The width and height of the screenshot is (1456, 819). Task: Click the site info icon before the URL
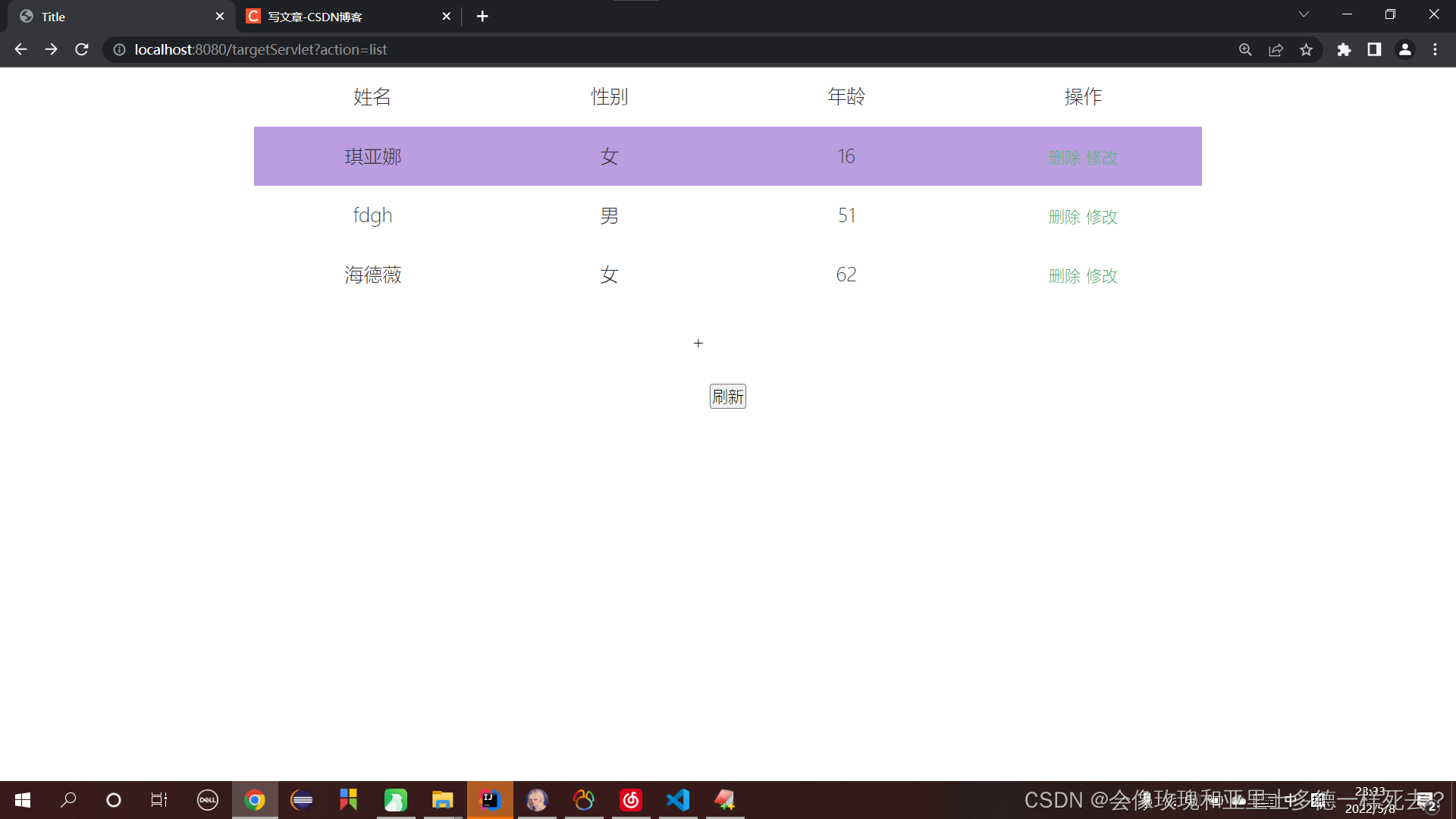click(x=118, y=49)
